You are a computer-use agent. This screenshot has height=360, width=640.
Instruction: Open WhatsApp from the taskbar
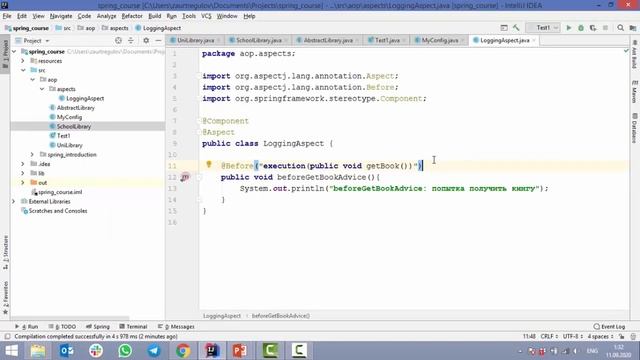click(125, 351)
